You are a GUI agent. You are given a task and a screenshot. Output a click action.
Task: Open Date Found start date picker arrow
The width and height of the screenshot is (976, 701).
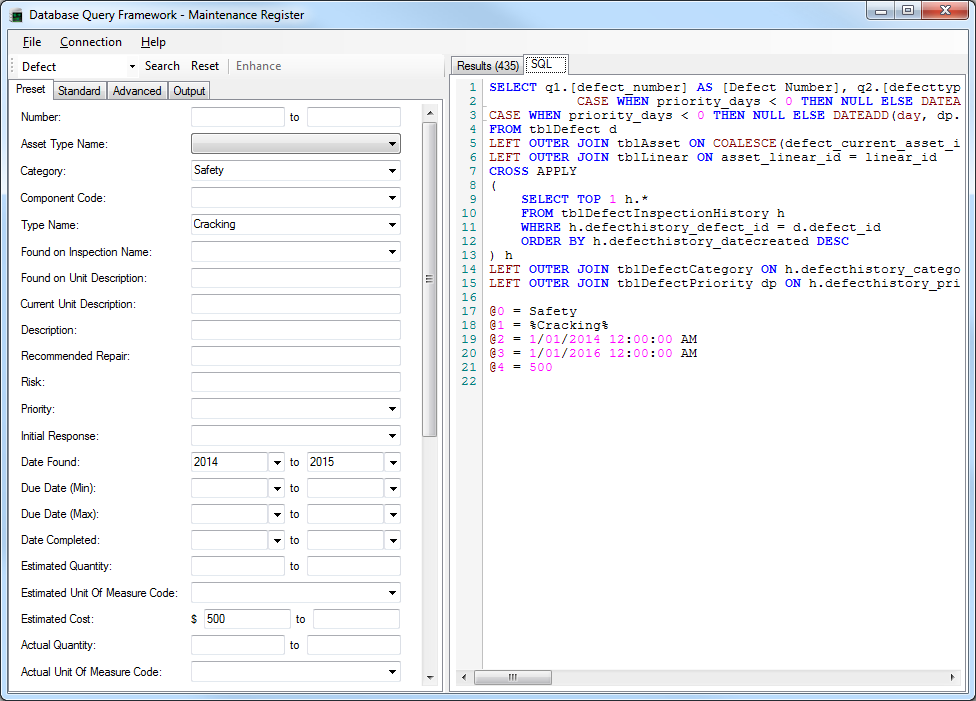(277, 463)
